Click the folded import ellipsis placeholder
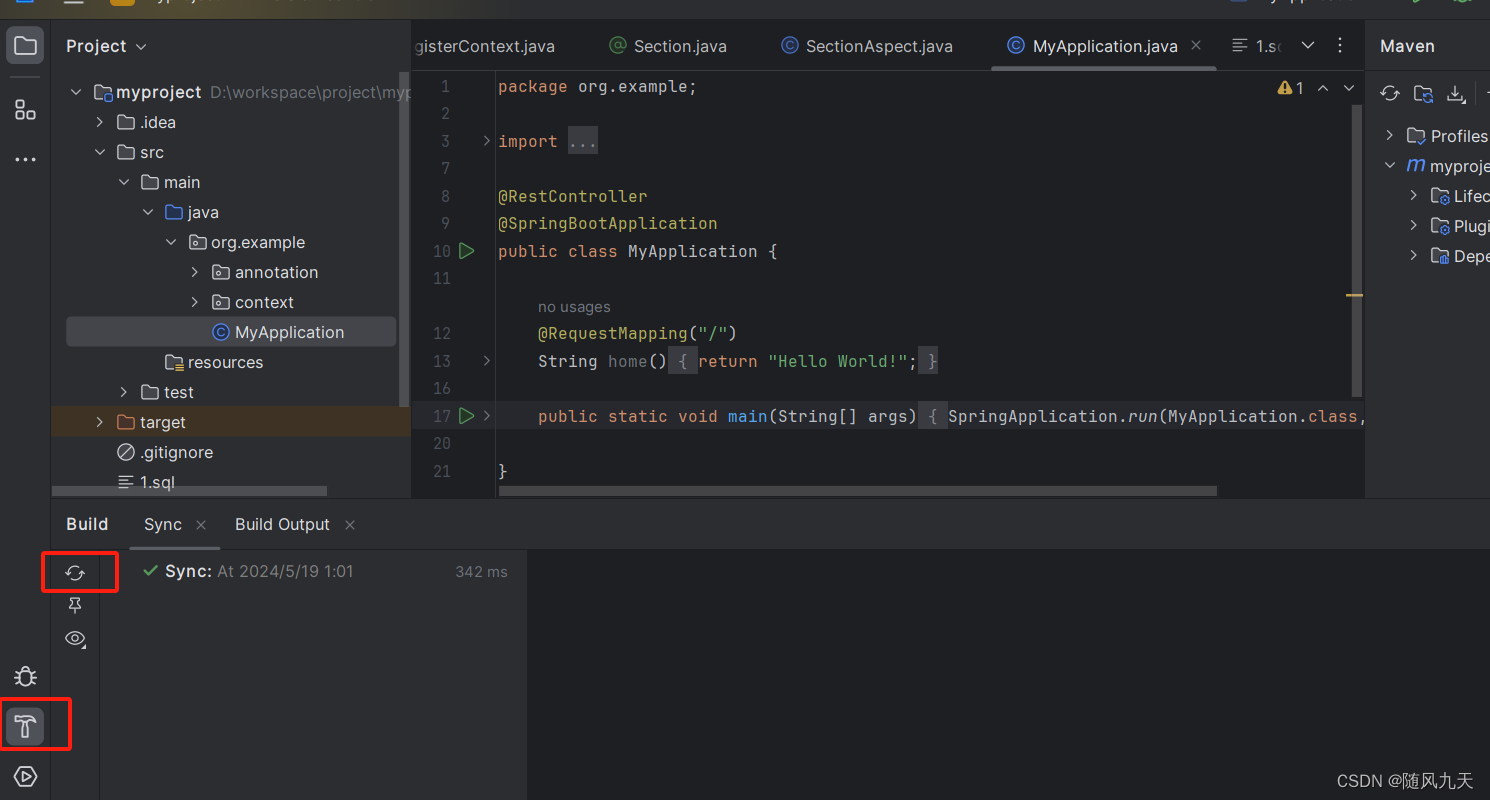1490x800 pixels. click(582, 141)
